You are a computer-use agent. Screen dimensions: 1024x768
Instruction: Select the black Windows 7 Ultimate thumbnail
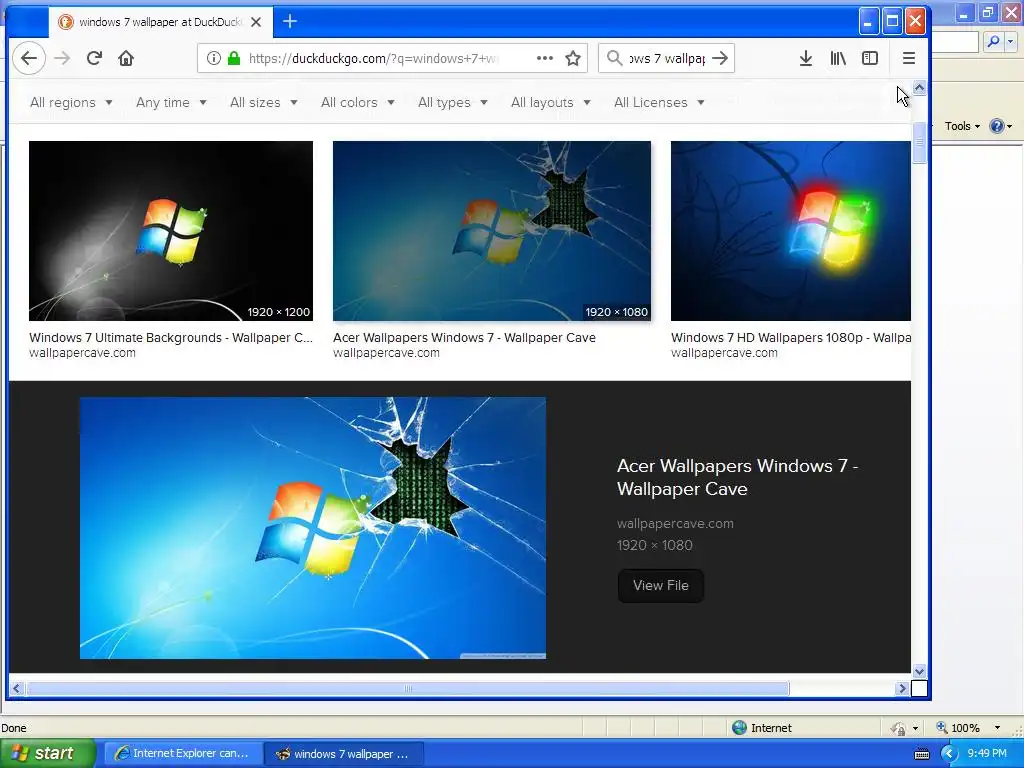click(170, 231)
